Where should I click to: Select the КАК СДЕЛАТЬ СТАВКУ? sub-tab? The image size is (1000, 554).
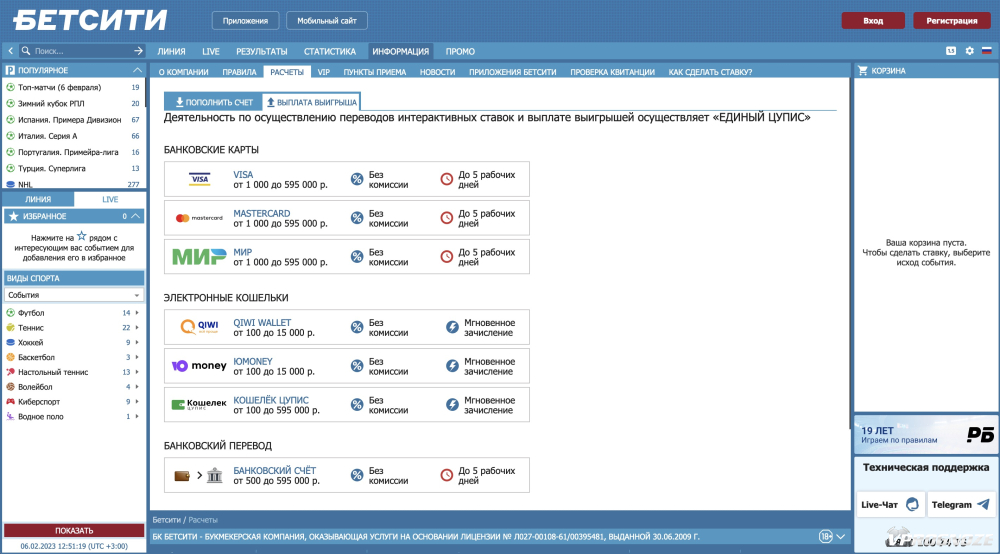tap(710, 72)
